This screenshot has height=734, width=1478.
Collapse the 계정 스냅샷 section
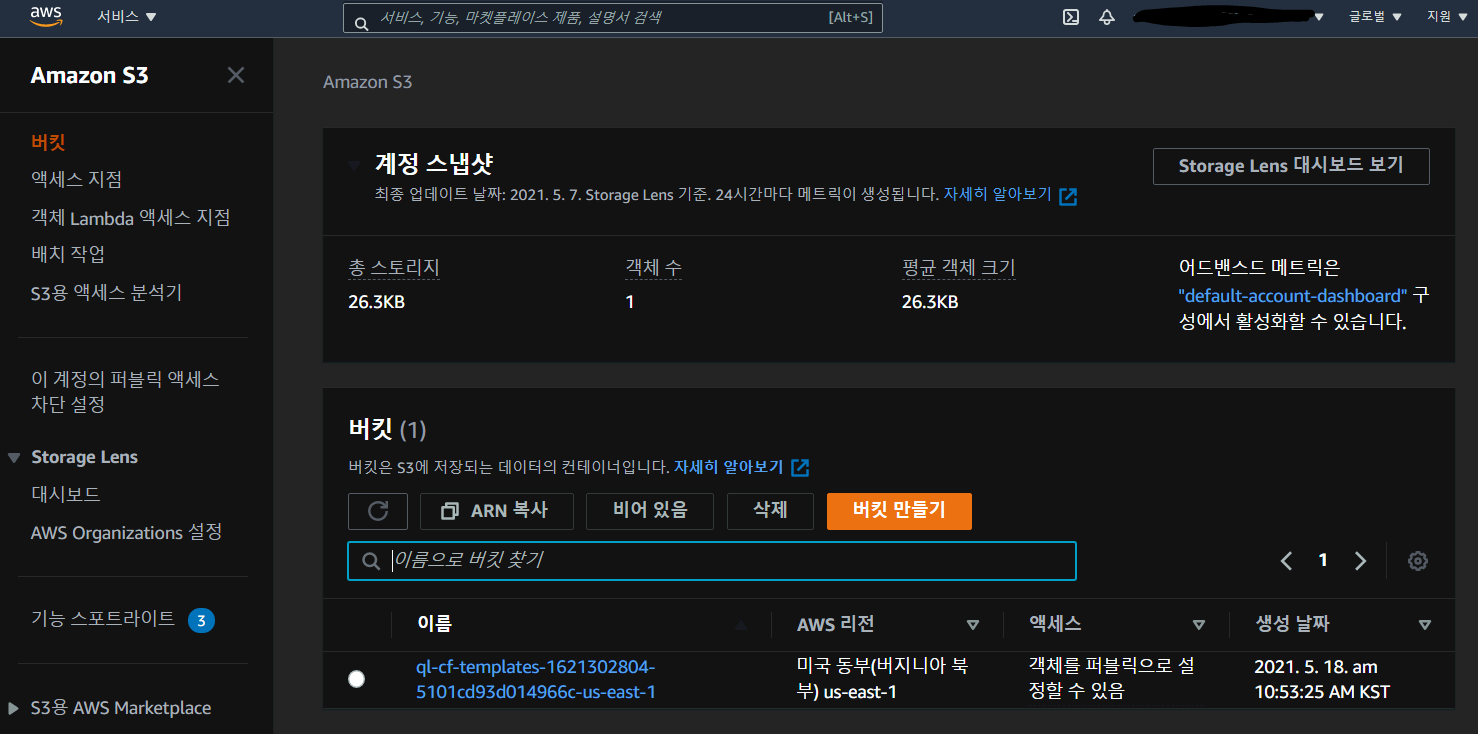355,164
